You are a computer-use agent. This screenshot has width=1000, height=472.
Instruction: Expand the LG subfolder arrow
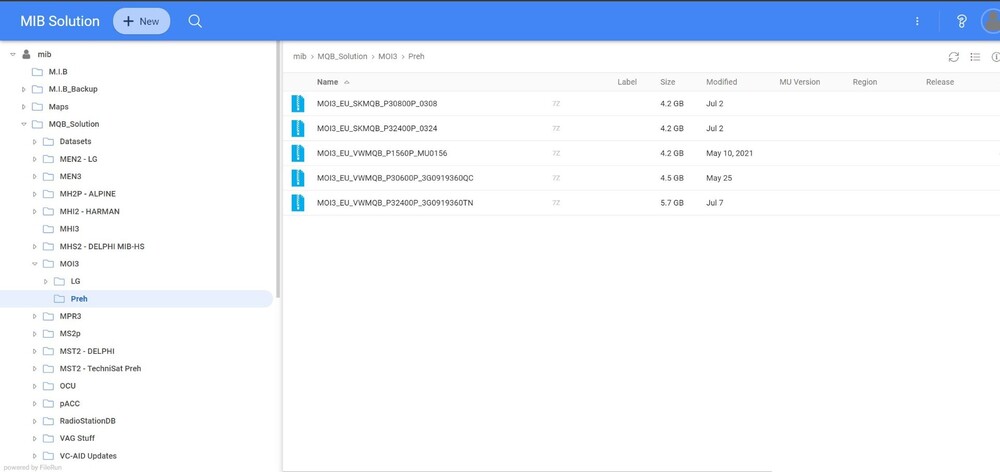coord(46,281)
